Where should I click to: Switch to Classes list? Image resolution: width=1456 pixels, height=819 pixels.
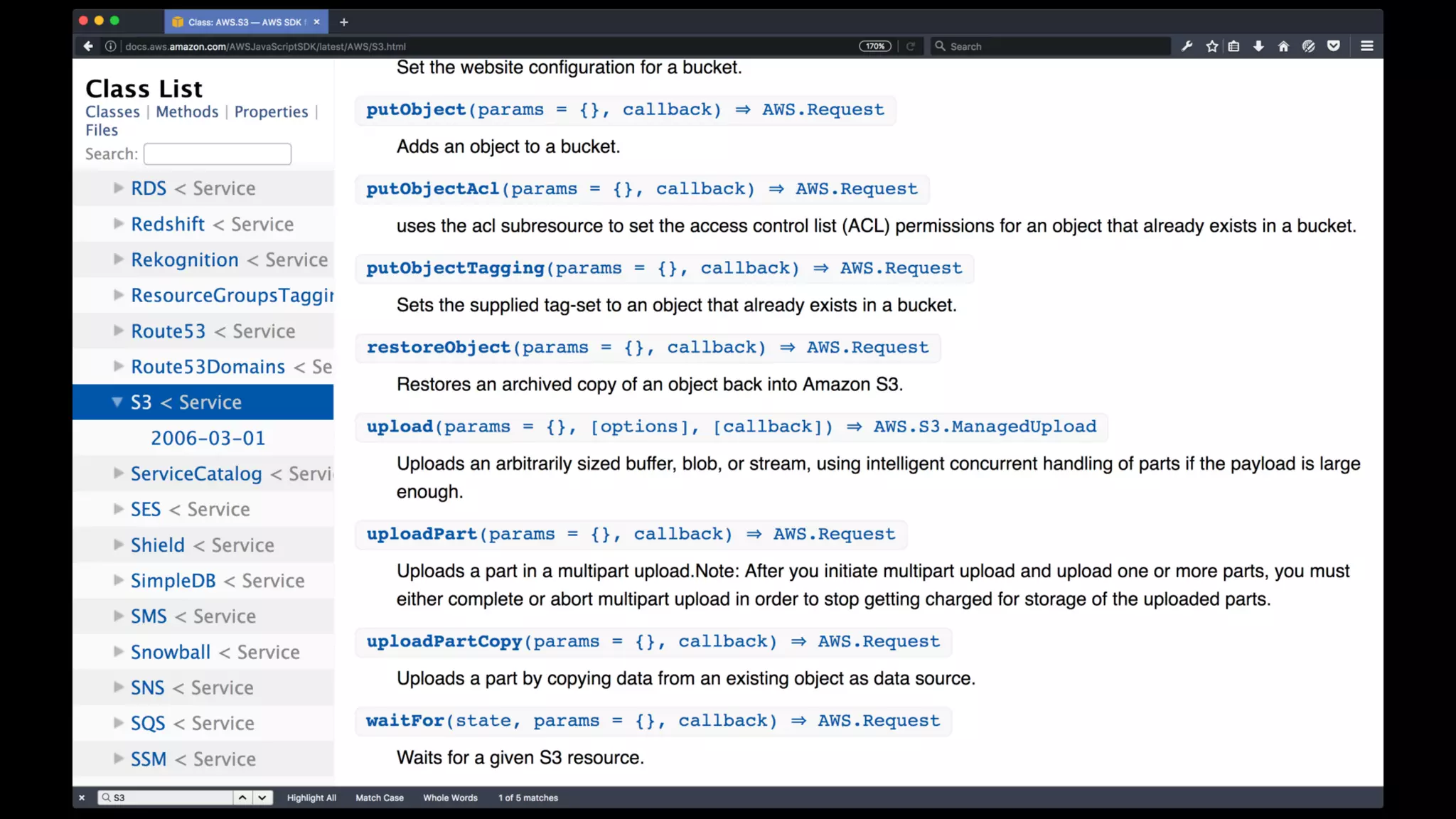pos(112,112)
